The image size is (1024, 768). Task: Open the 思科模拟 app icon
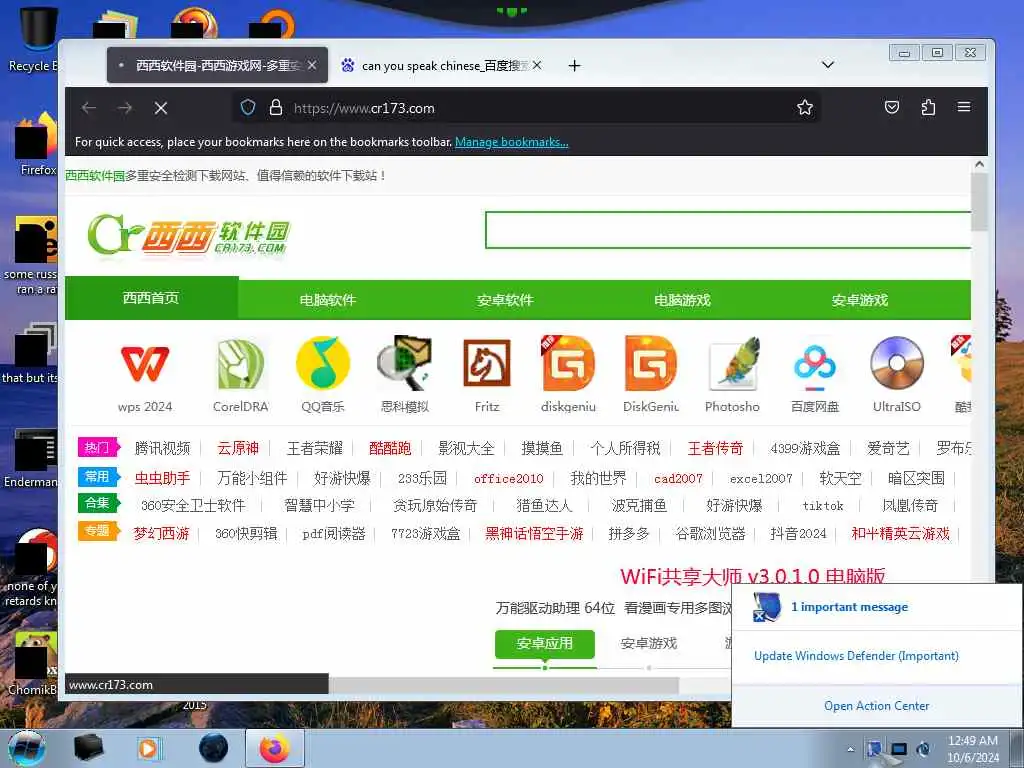click(404, 363)
